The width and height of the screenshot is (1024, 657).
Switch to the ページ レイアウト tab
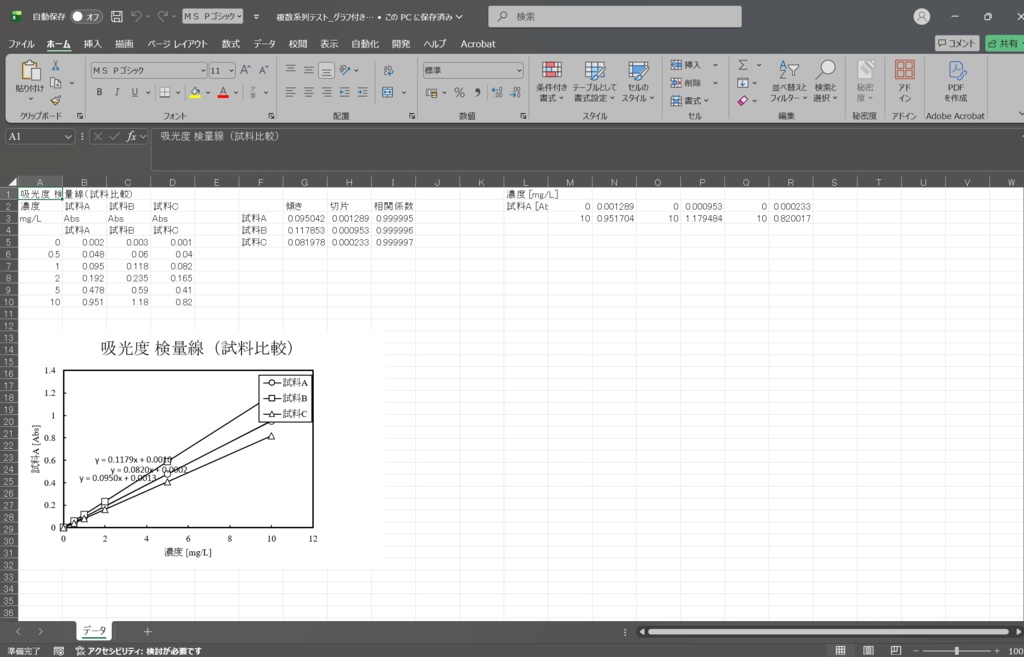point(177,44)
